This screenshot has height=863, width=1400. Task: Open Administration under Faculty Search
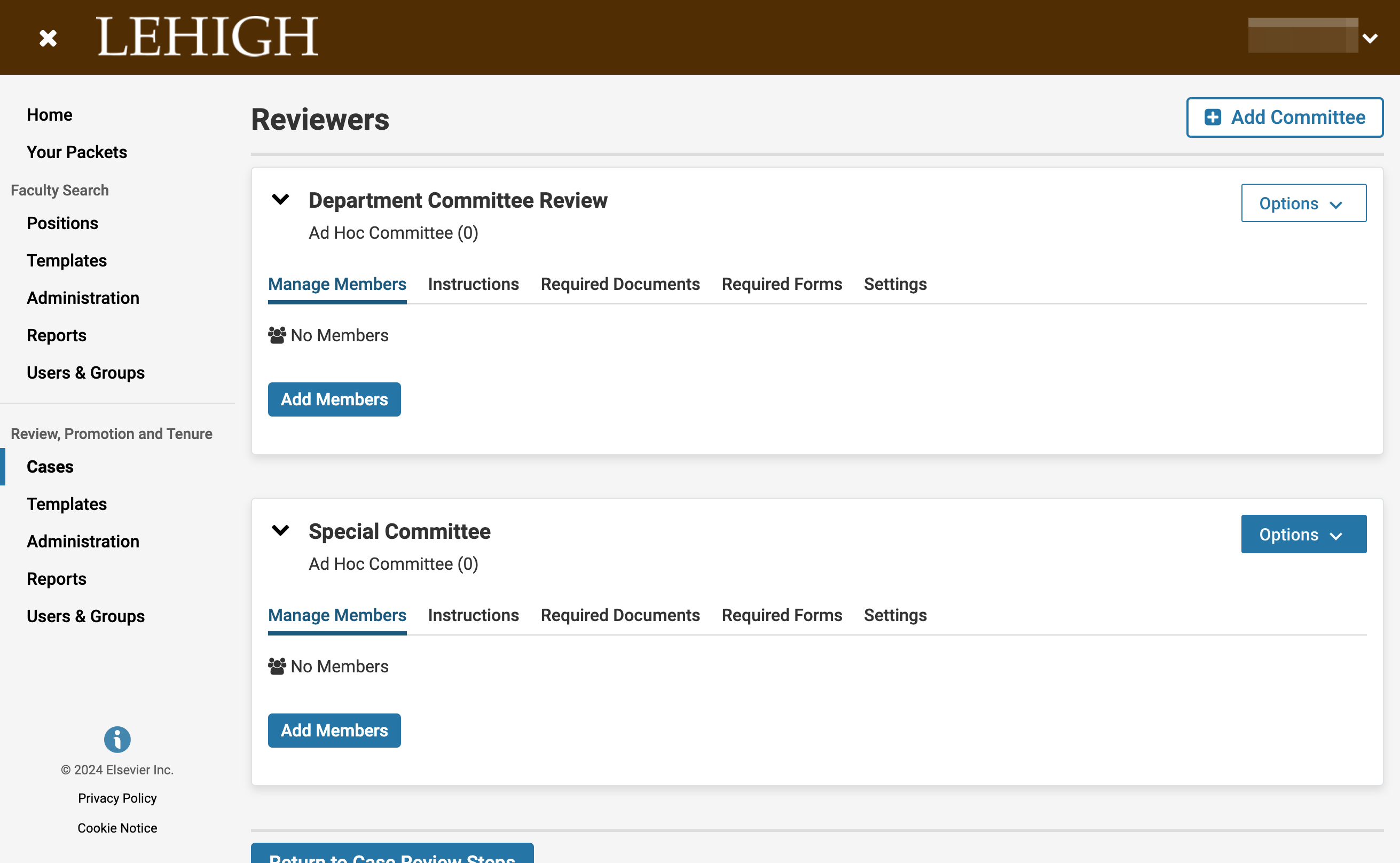83,298
